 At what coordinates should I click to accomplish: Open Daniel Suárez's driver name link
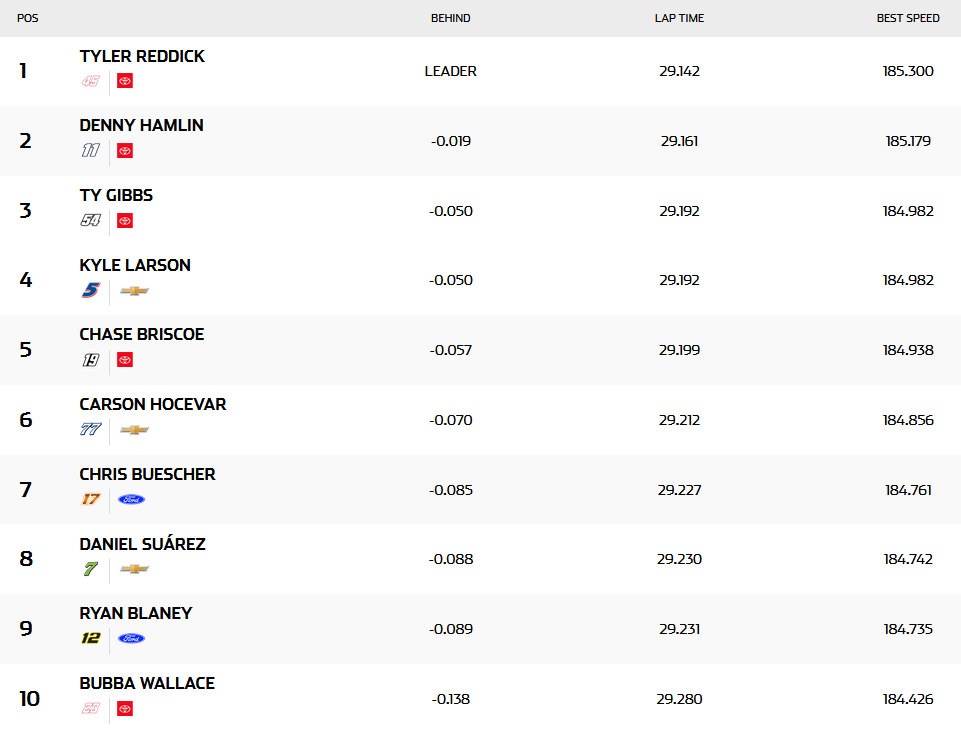(142, 544)
